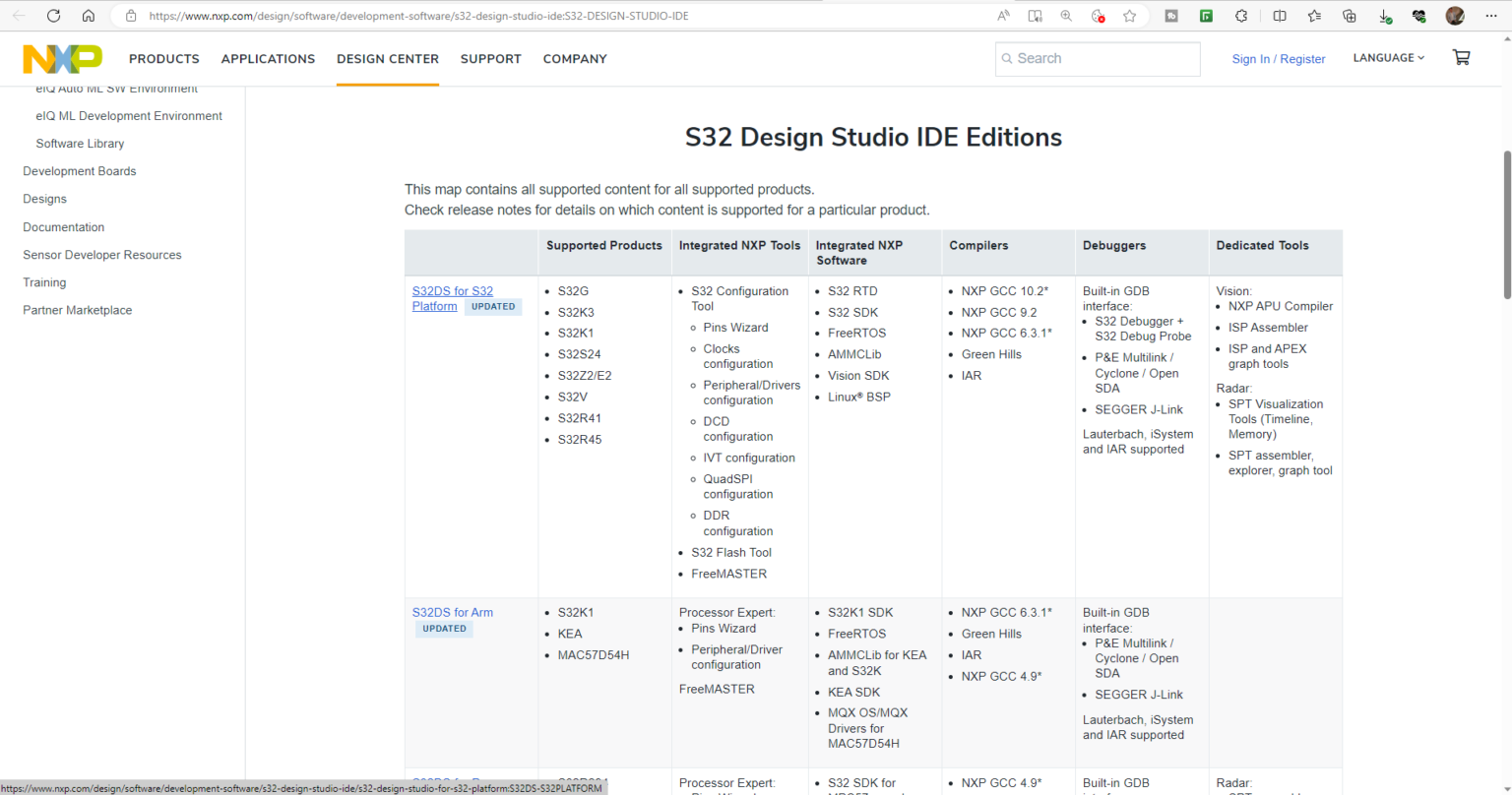The width and height of the screenshot is (1512, 795).
Task: Click the search magnifier icon in NXP search
Action: tap(1007, 59)
